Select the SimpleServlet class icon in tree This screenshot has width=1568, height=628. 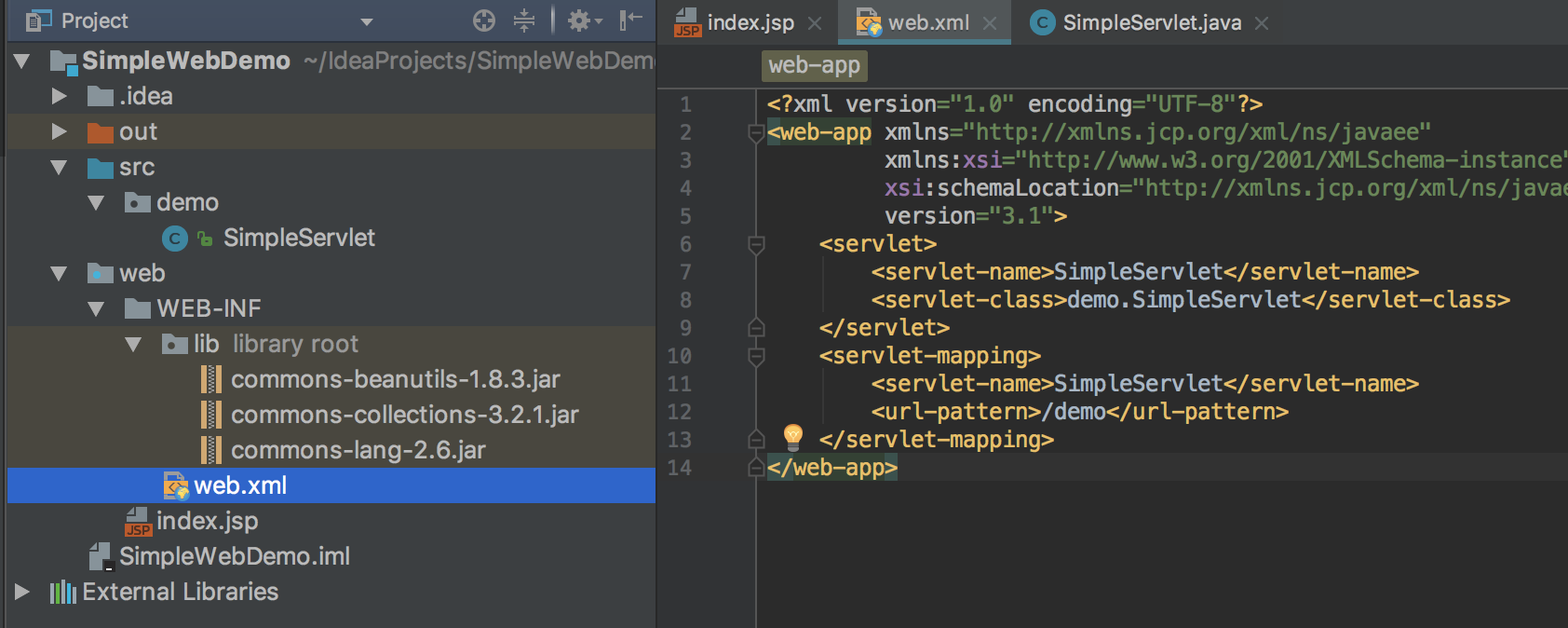click(175, 239)
